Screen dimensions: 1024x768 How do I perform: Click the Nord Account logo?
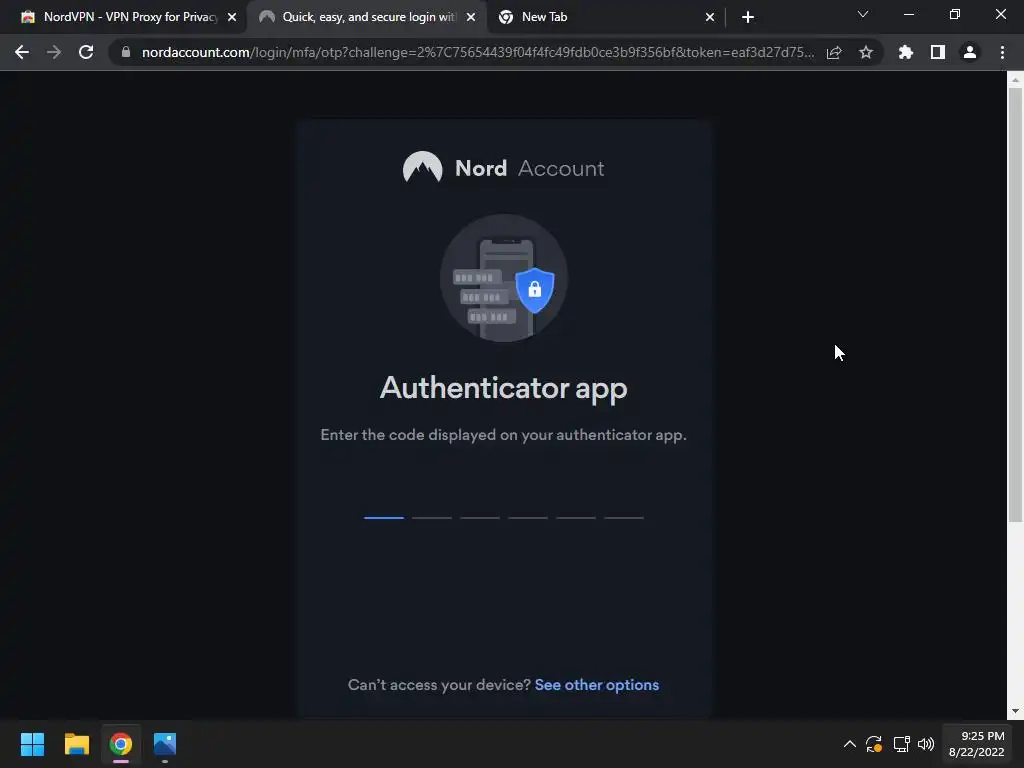pos(504,168)
